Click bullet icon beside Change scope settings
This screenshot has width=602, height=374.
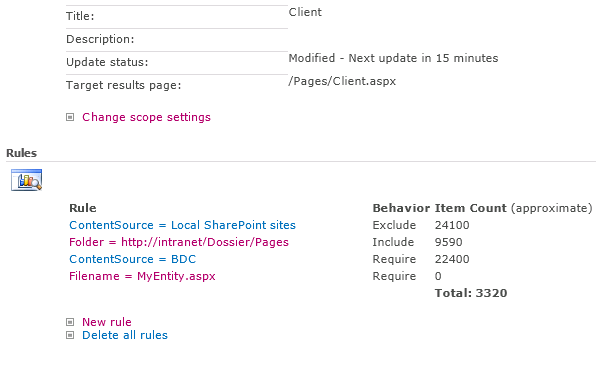[x=70, y=117]
